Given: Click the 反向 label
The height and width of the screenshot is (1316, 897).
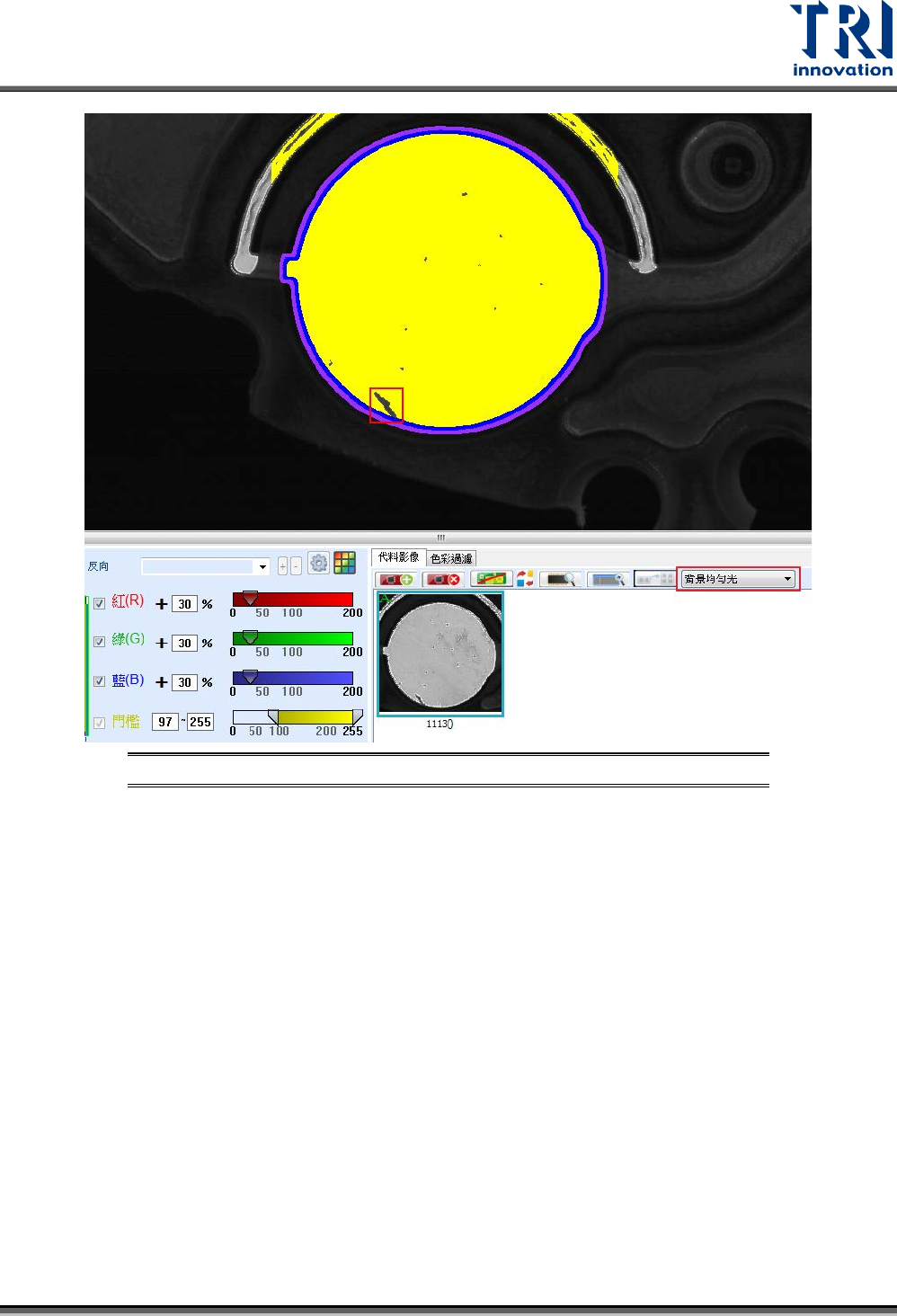Looking at the screenshot, I should tap(98, 566).
